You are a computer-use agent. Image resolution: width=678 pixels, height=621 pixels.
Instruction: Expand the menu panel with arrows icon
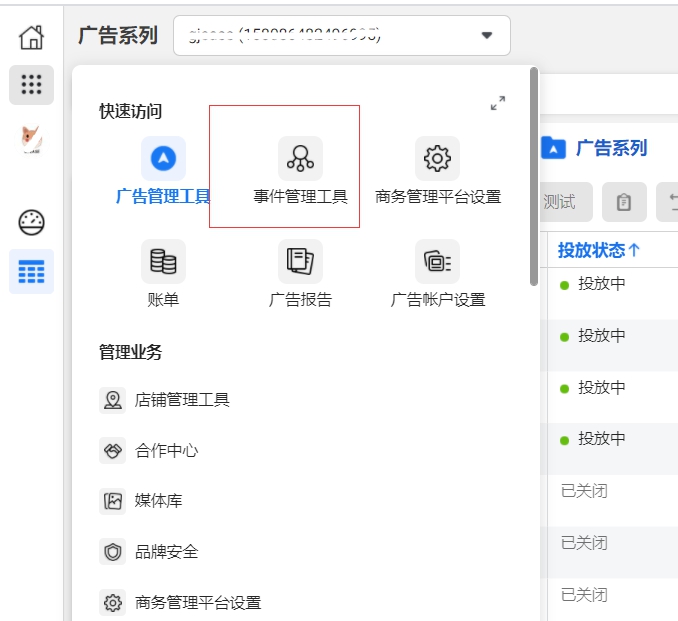tap(497, 104)
